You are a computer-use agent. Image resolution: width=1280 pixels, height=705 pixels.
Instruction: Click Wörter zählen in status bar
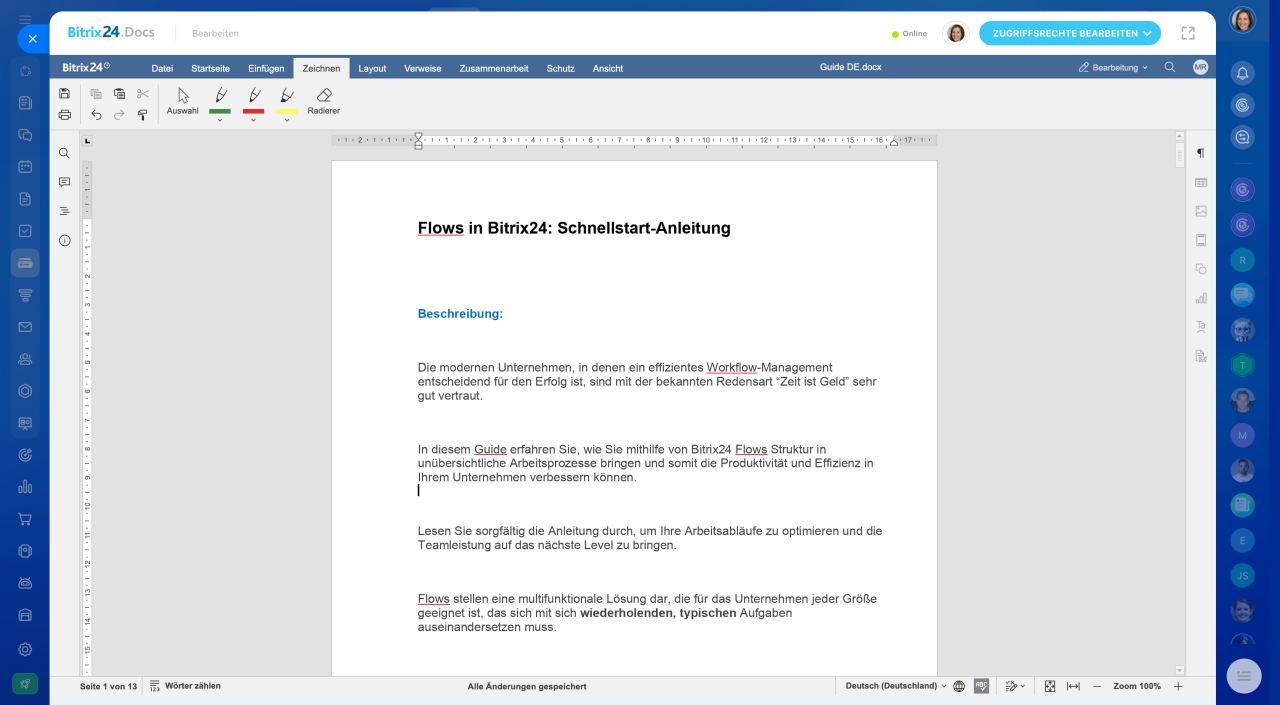(185, 686)
